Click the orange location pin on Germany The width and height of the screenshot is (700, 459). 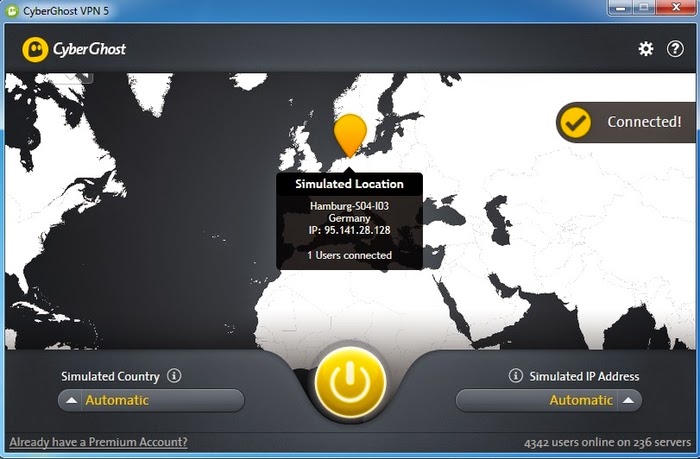point(350,136)
